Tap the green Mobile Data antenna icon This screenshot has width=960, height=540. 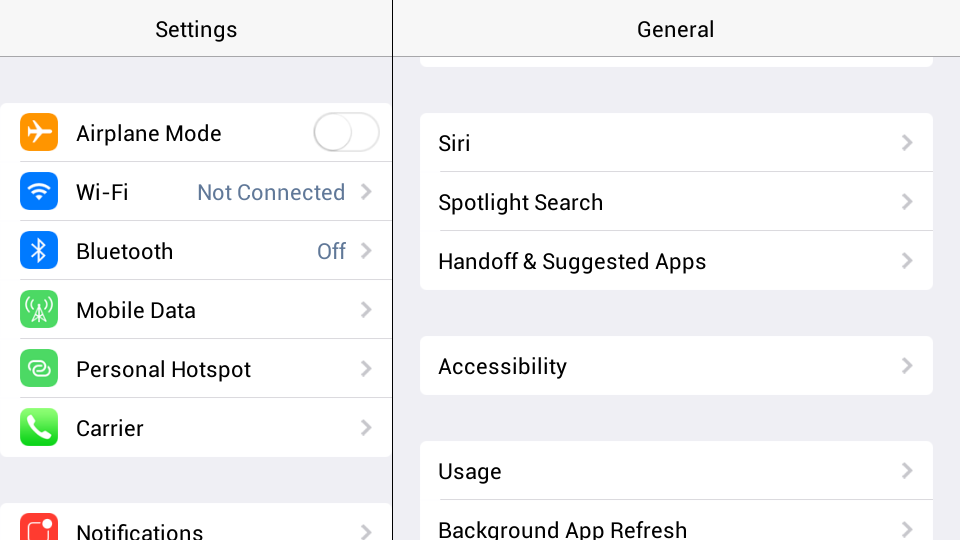39,309
